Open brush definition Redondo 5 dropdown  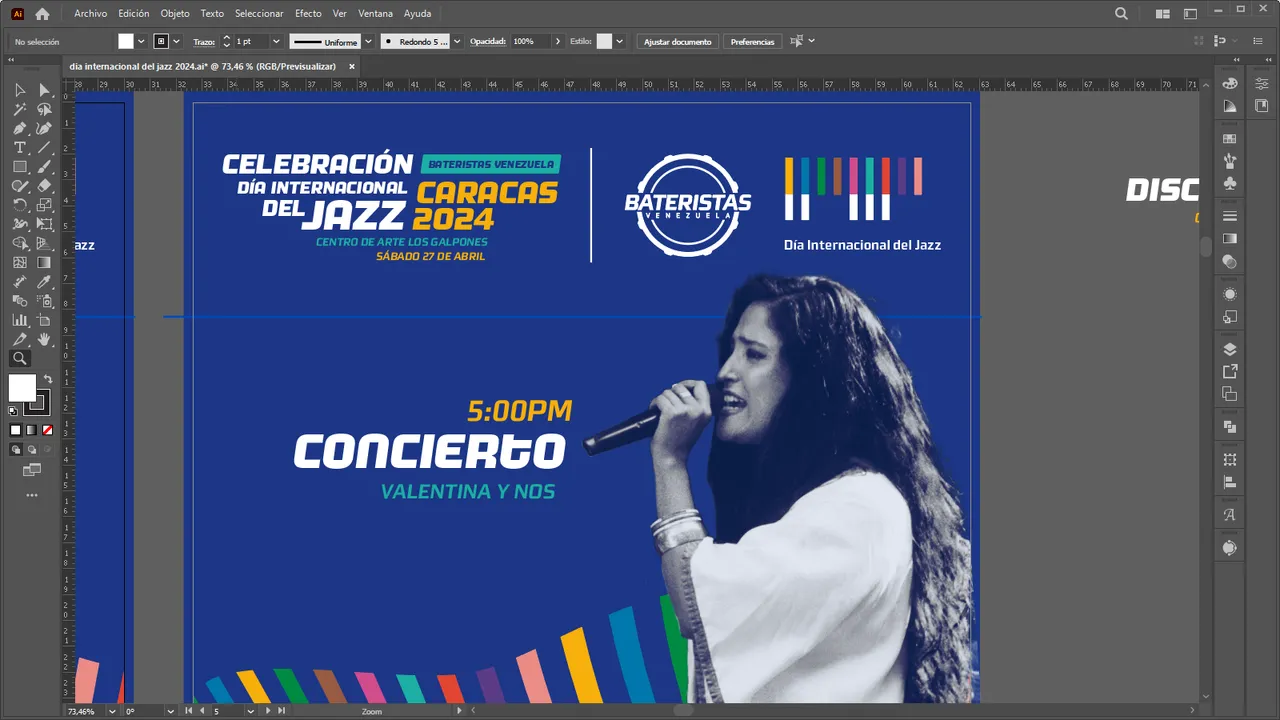(x=457, y=42)
